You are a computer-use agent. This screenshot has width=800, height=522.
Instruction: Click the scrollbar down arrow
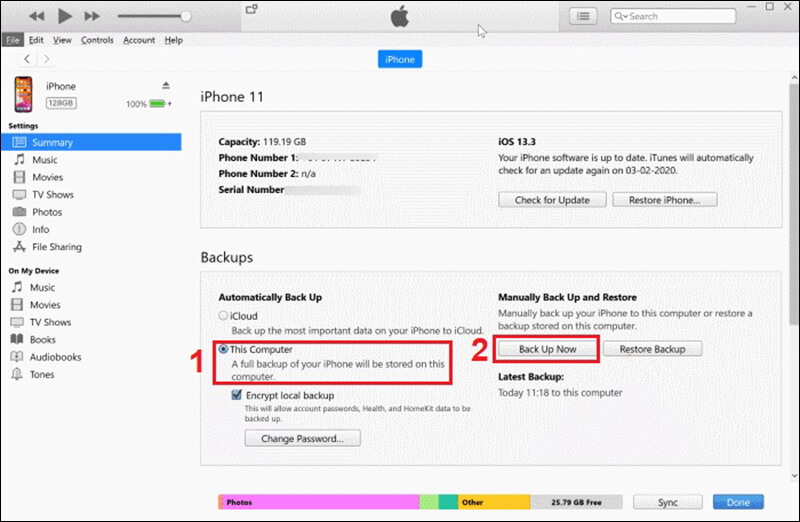click(794, 476)
